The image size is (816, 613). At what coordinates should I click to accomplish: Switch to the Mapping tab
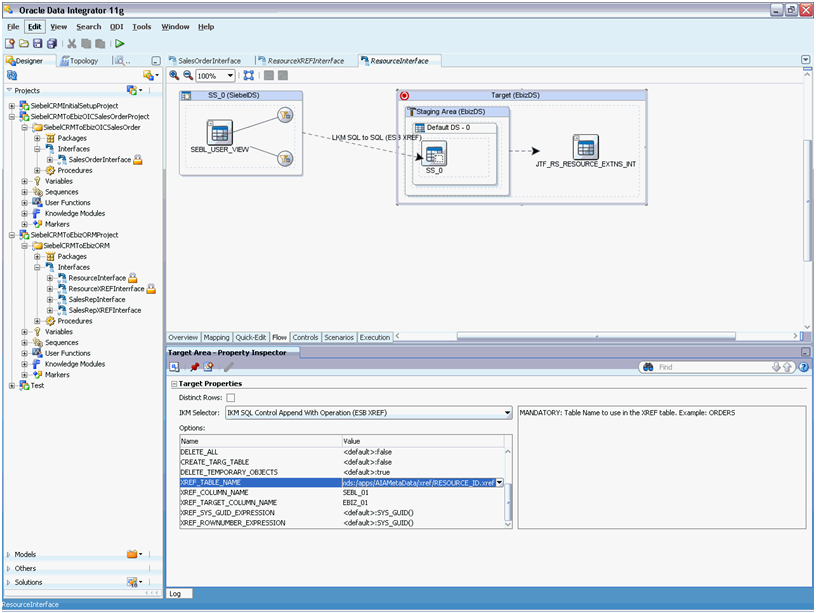click(216, 337)
